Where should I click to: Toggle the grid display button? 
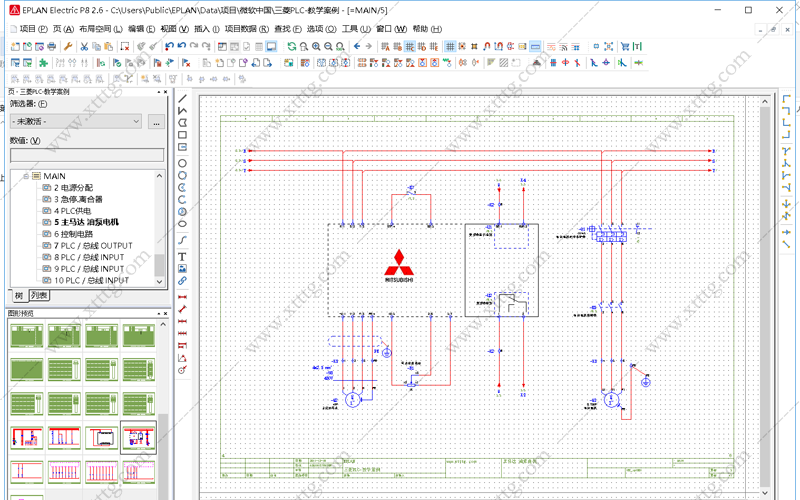[x=450, y=46]
